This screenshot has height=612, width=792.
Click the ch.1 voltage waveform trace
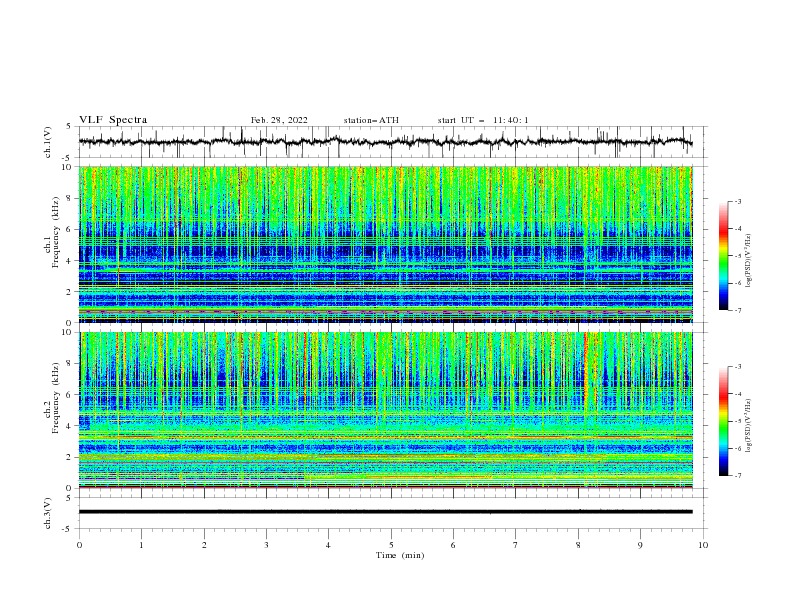click(x=385, y=142)
